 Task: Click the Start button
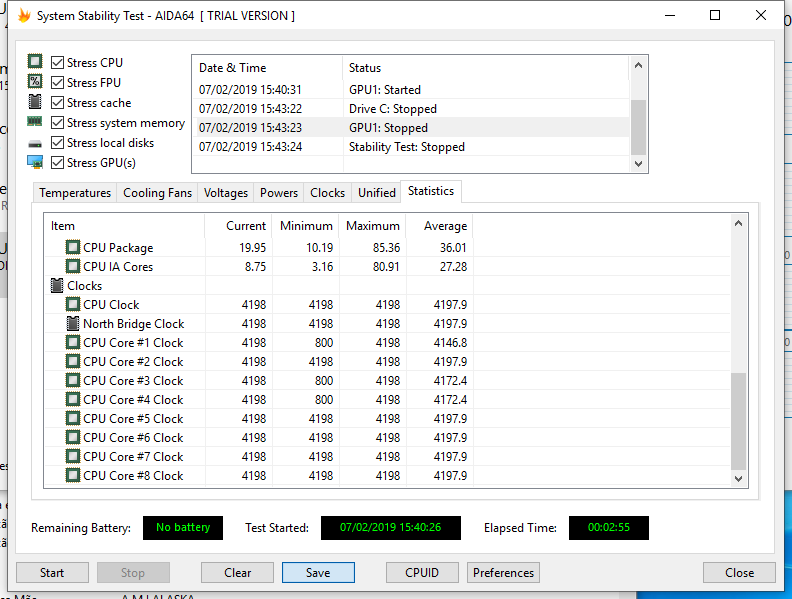[x=52, y=573]
